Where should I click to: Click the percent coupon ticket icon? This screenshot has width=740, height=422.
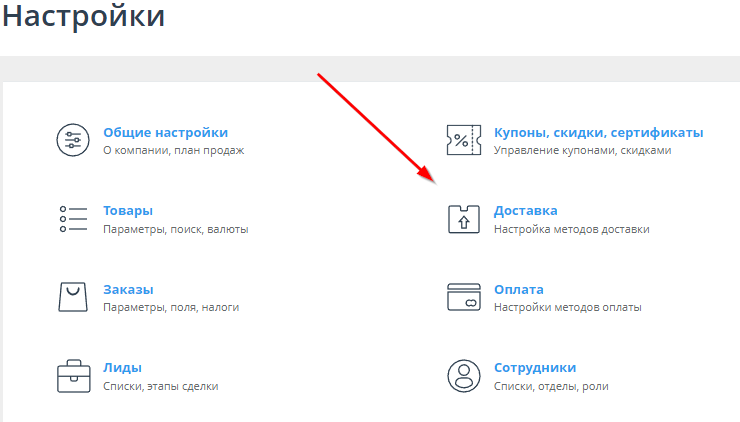(x=464, y=141)
